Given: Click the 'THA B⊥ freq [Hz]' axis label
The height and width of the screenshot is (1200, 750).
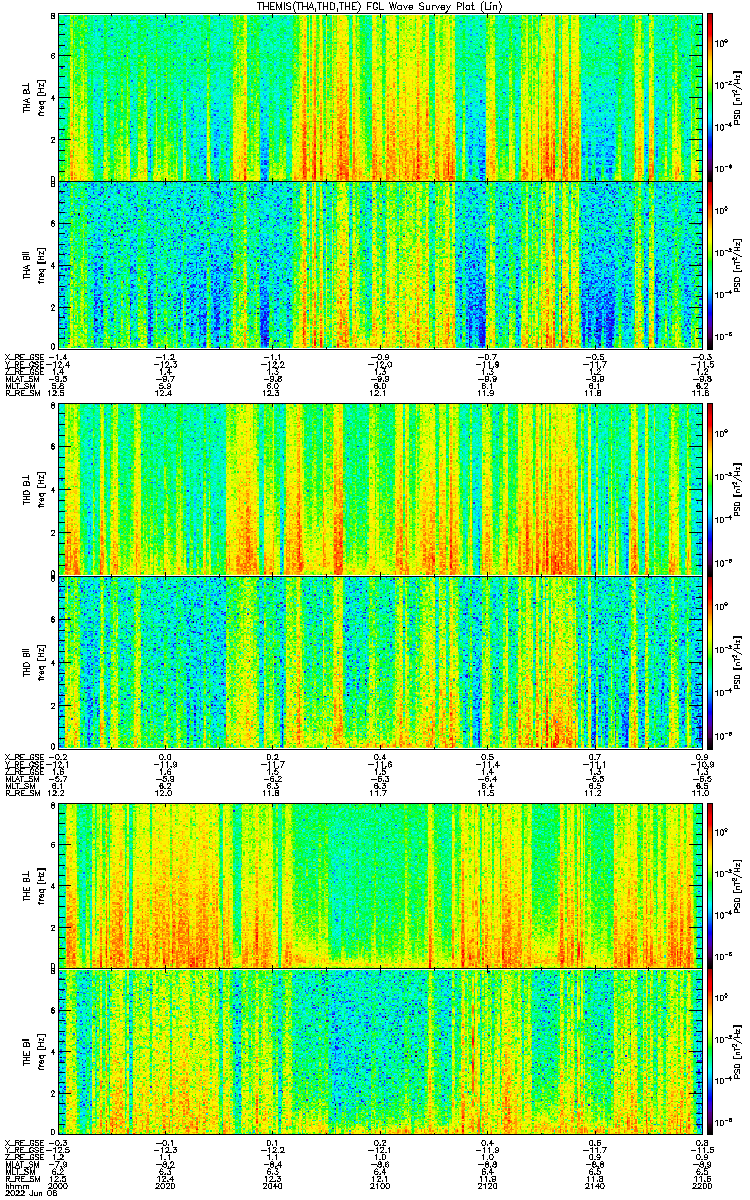Looking at the screenshot, I should click(x=34, y=96).
